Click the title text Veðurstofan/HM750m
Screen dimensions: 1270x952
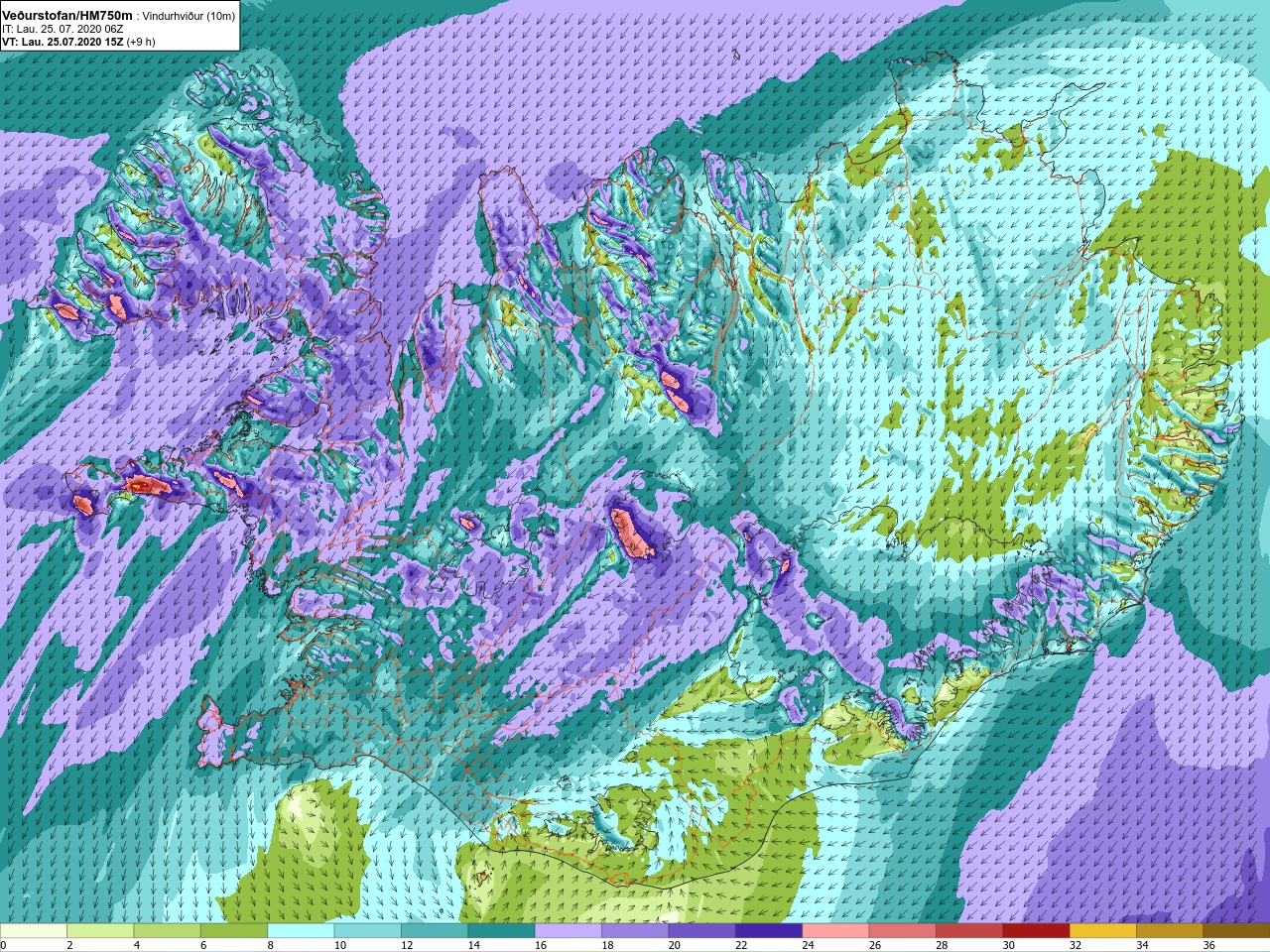tap(67, 15)
